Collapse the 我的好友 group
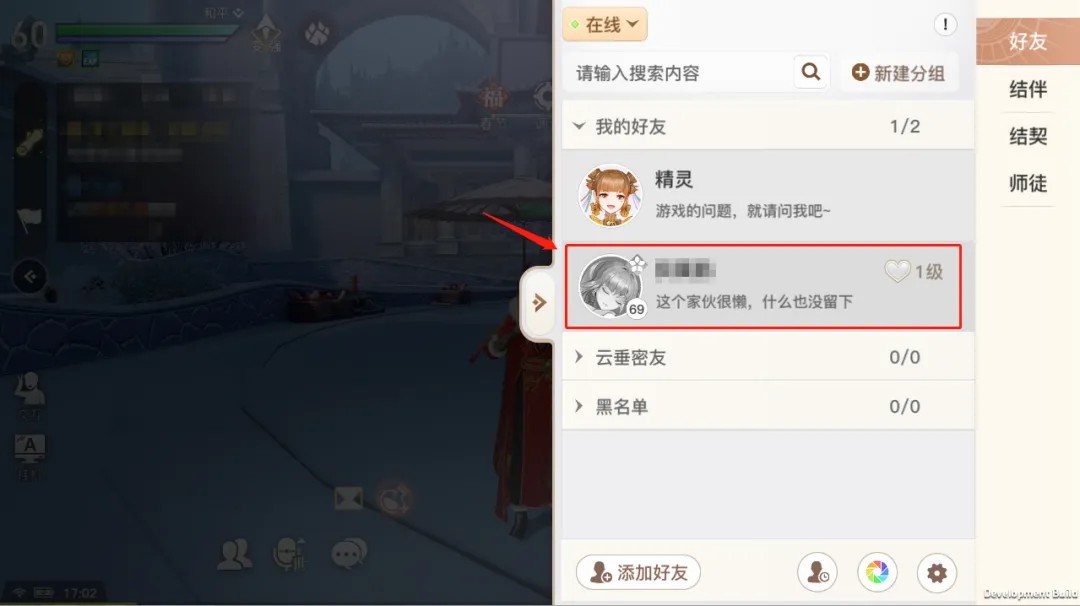Image resolution: width=1080 pixels, height=606 pixels. point(768,126)
